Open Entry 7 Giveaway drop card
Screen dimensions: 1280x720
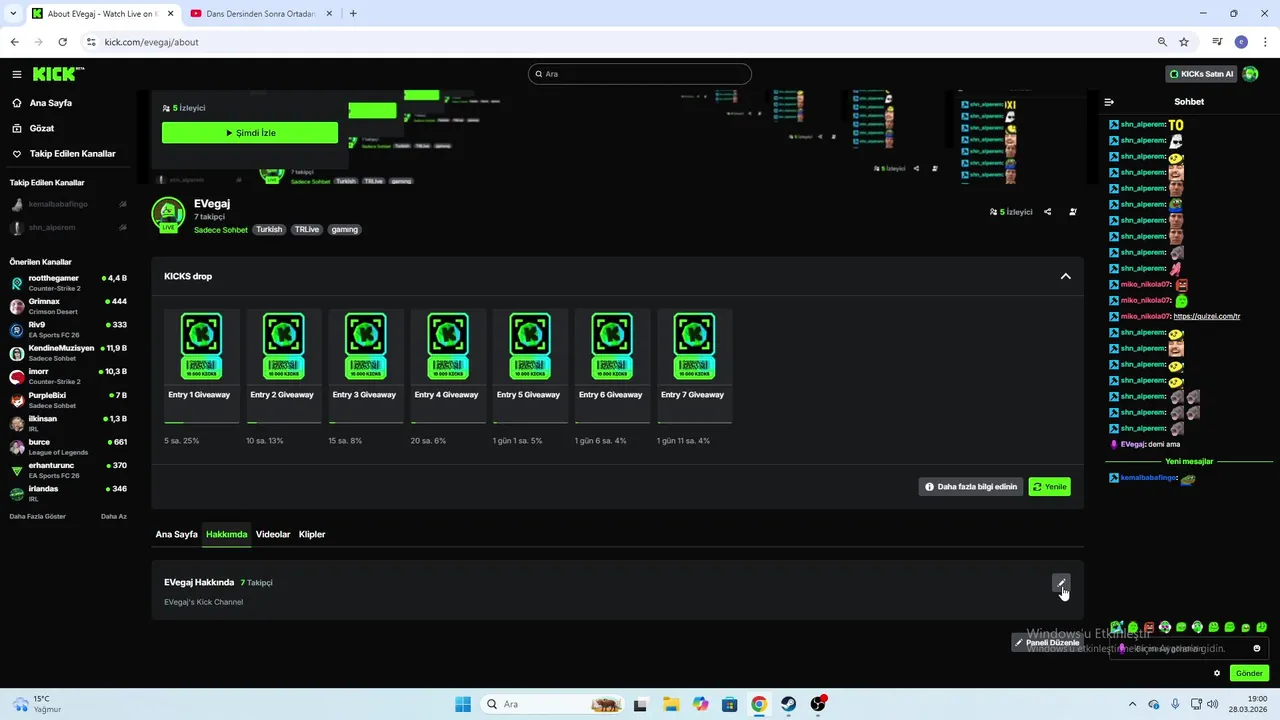point(693,366)
